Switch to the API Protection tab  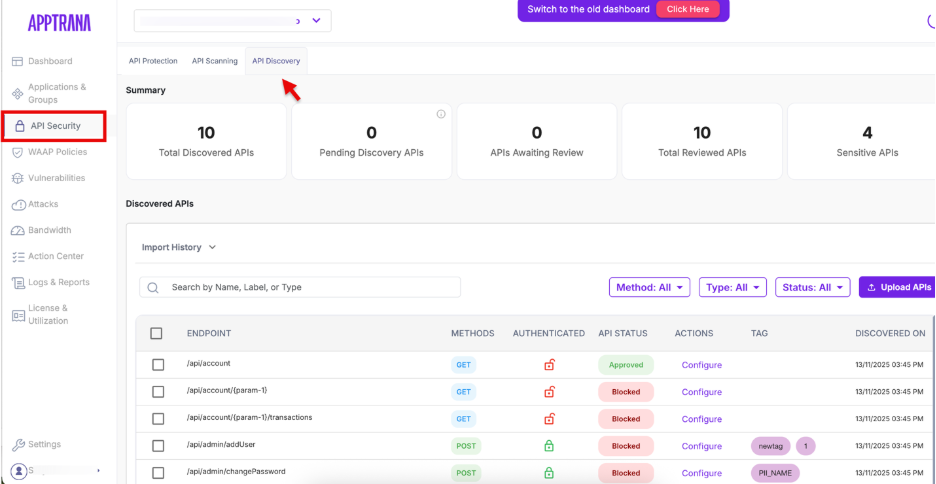(153, 61)
